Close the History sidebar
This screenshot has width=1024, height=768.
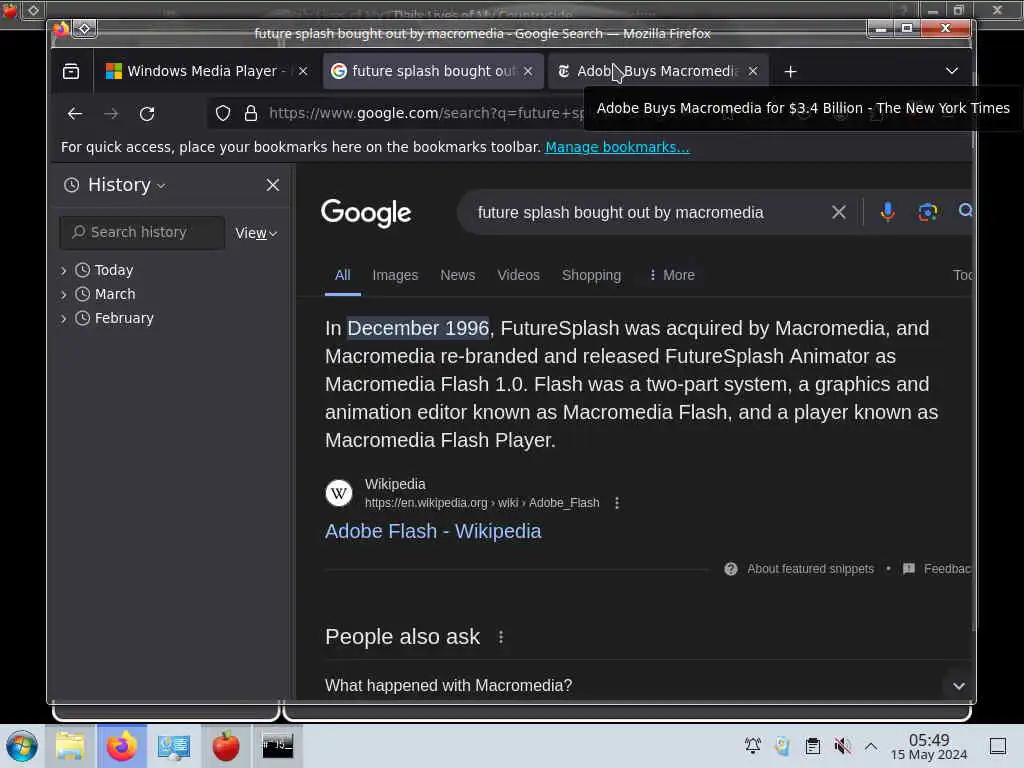pyautogui.click(x=273, y=185)
